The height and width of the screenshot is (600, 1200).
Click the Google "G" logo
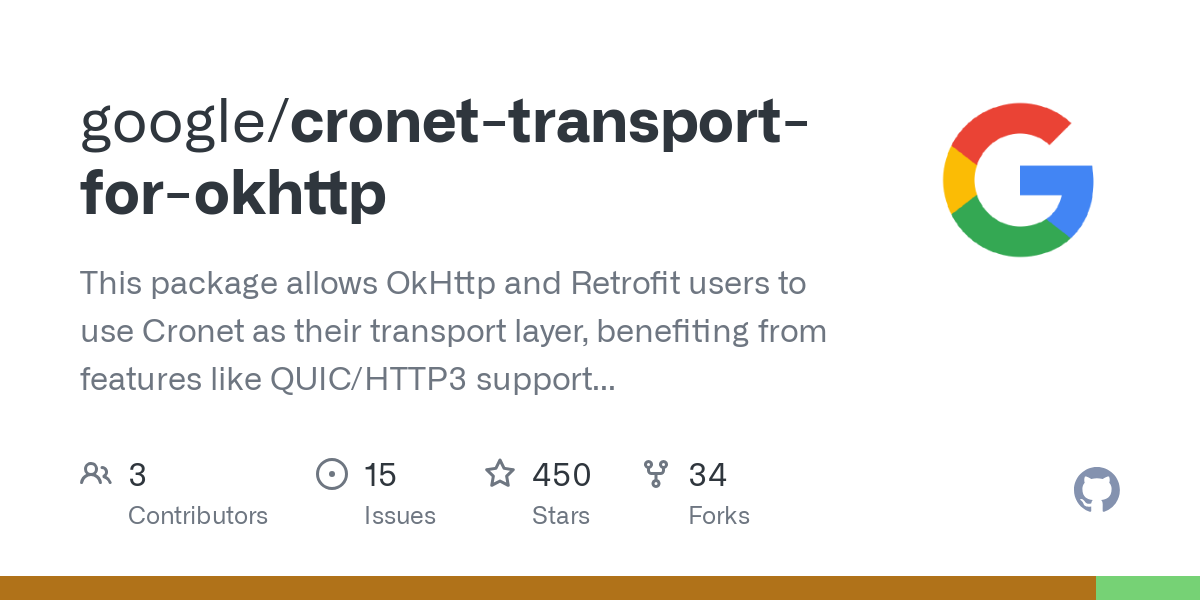pos(1018,180)
